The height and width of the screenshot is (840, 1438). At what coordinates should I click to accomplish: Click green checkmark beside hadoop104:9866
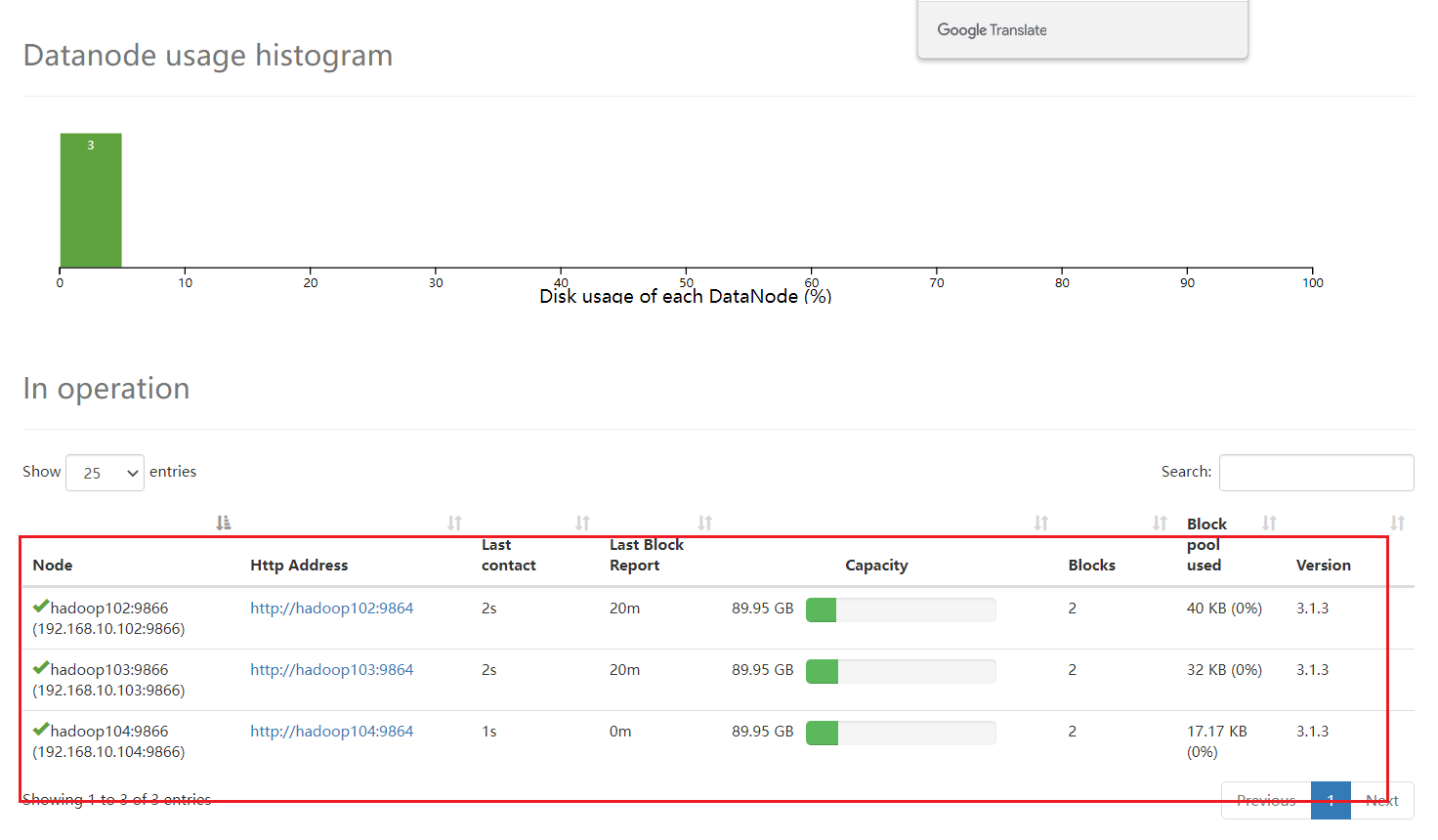coord(41,730)
